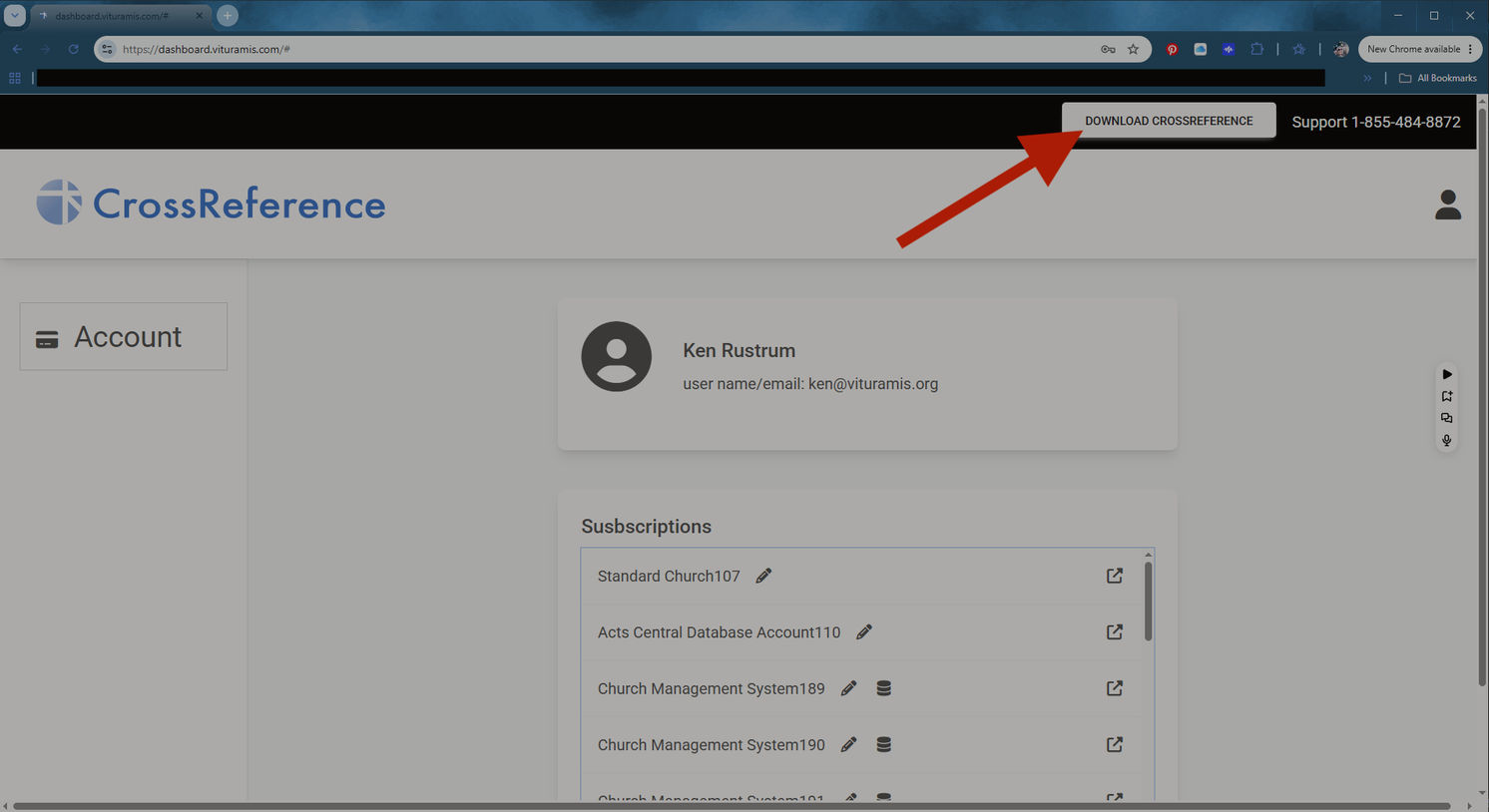Show hidden bookmarks overflow chevron
This screenshot has width=1489, height=812.
(1367, 78)
